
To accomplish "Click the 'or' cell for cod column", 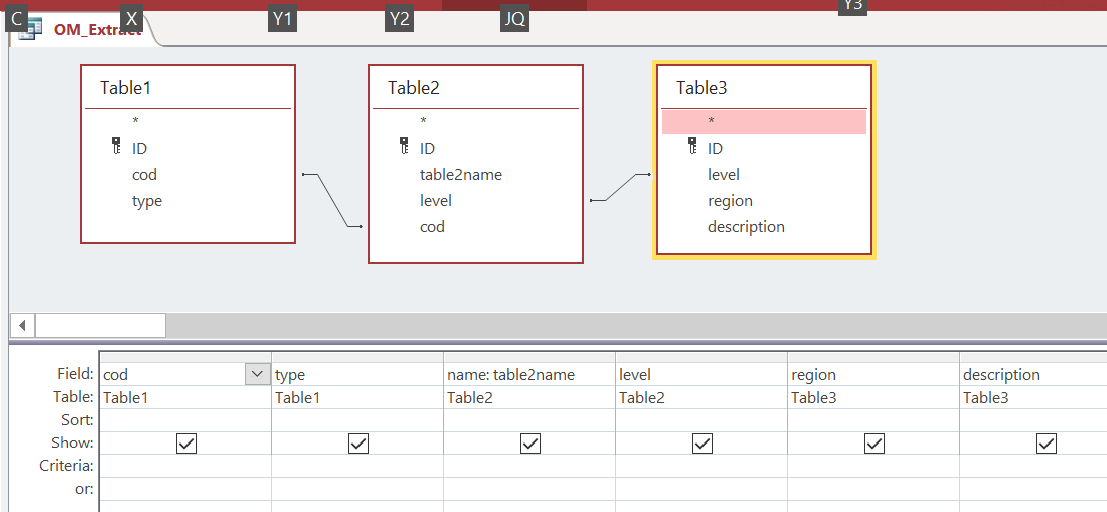I will pos(186,489).
